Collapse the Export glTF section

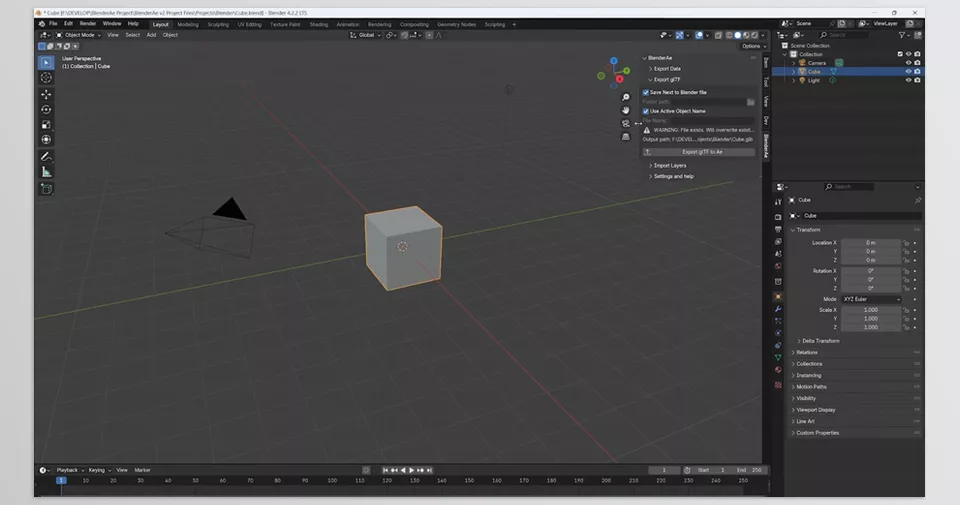(x=665, y=80)
